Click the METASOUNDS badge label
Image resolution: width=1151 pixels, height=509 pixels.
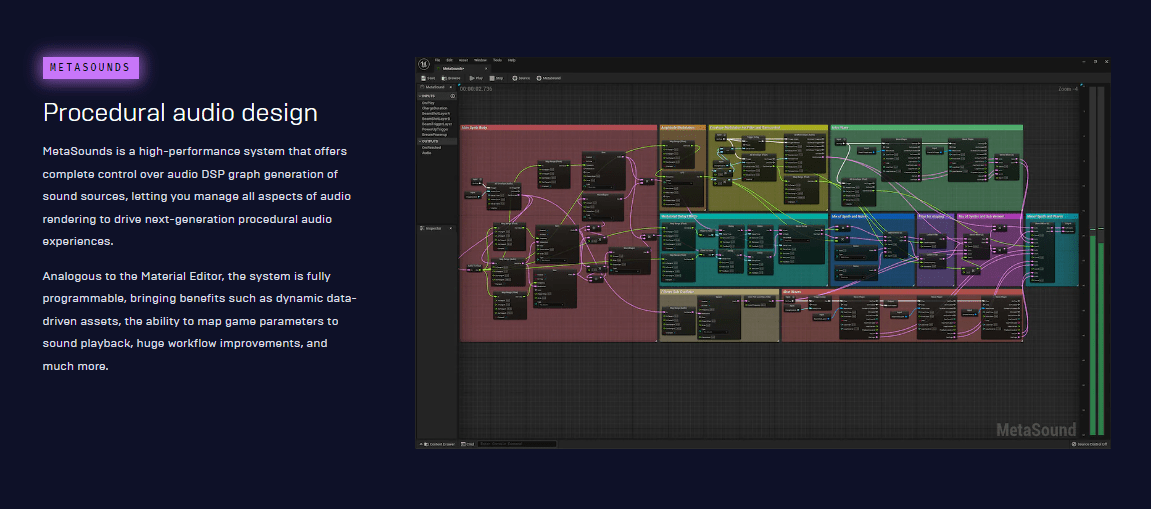90,68
